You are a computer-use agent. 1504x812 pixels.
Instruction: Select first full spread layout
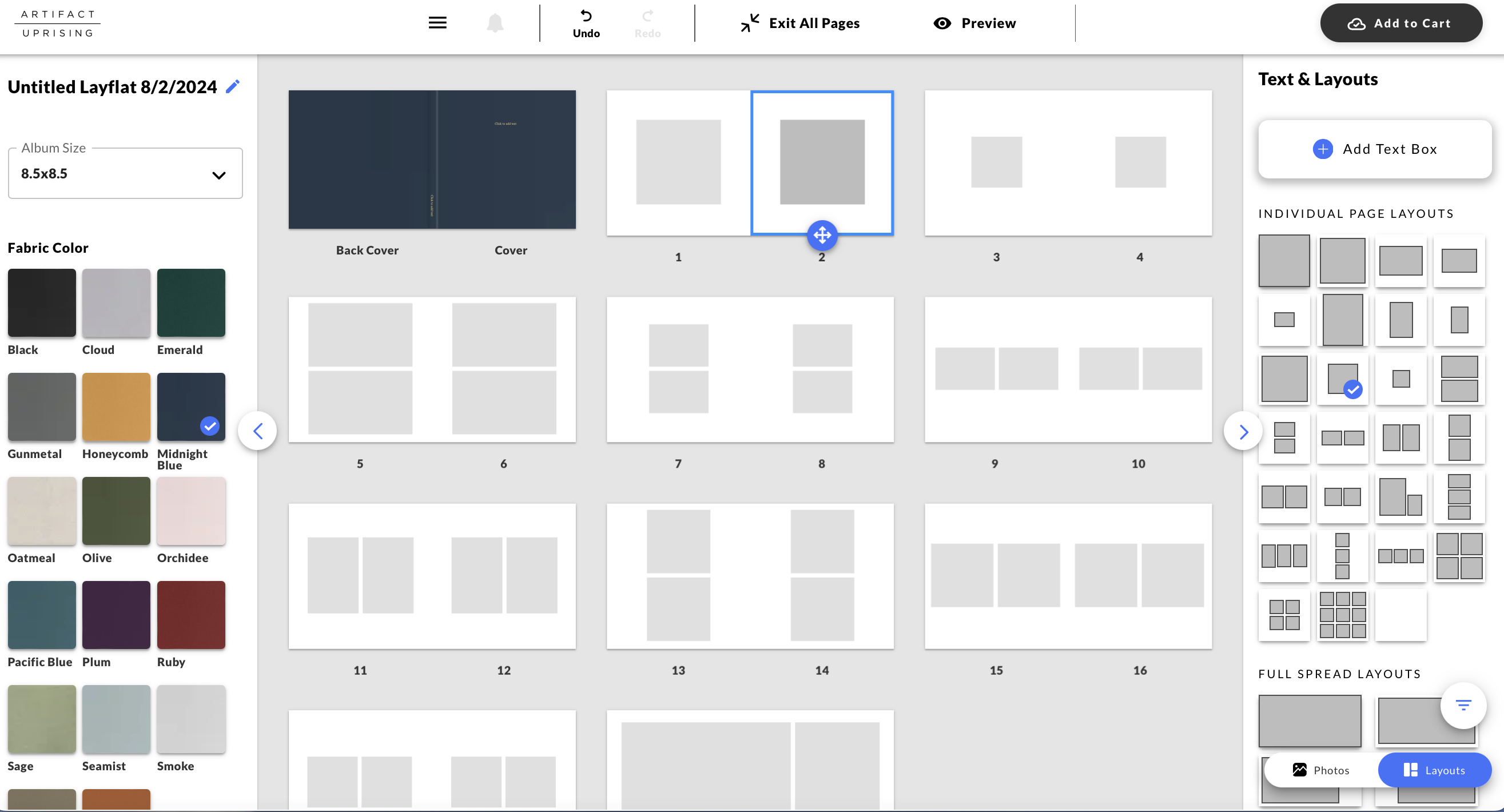pyautogui.click(x=1310, y=721)
